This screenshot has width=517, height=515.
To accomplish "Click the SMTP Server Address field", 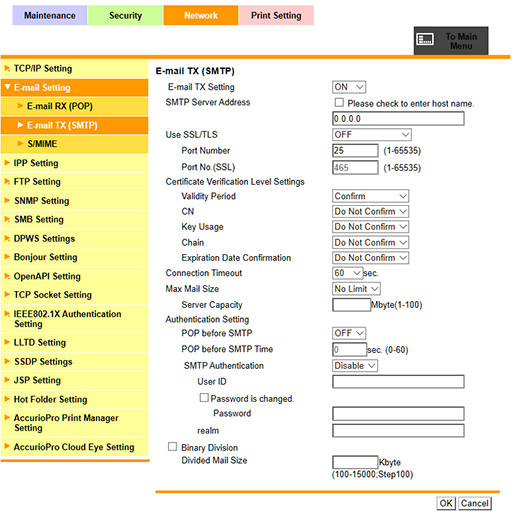I will coord(398,119).
